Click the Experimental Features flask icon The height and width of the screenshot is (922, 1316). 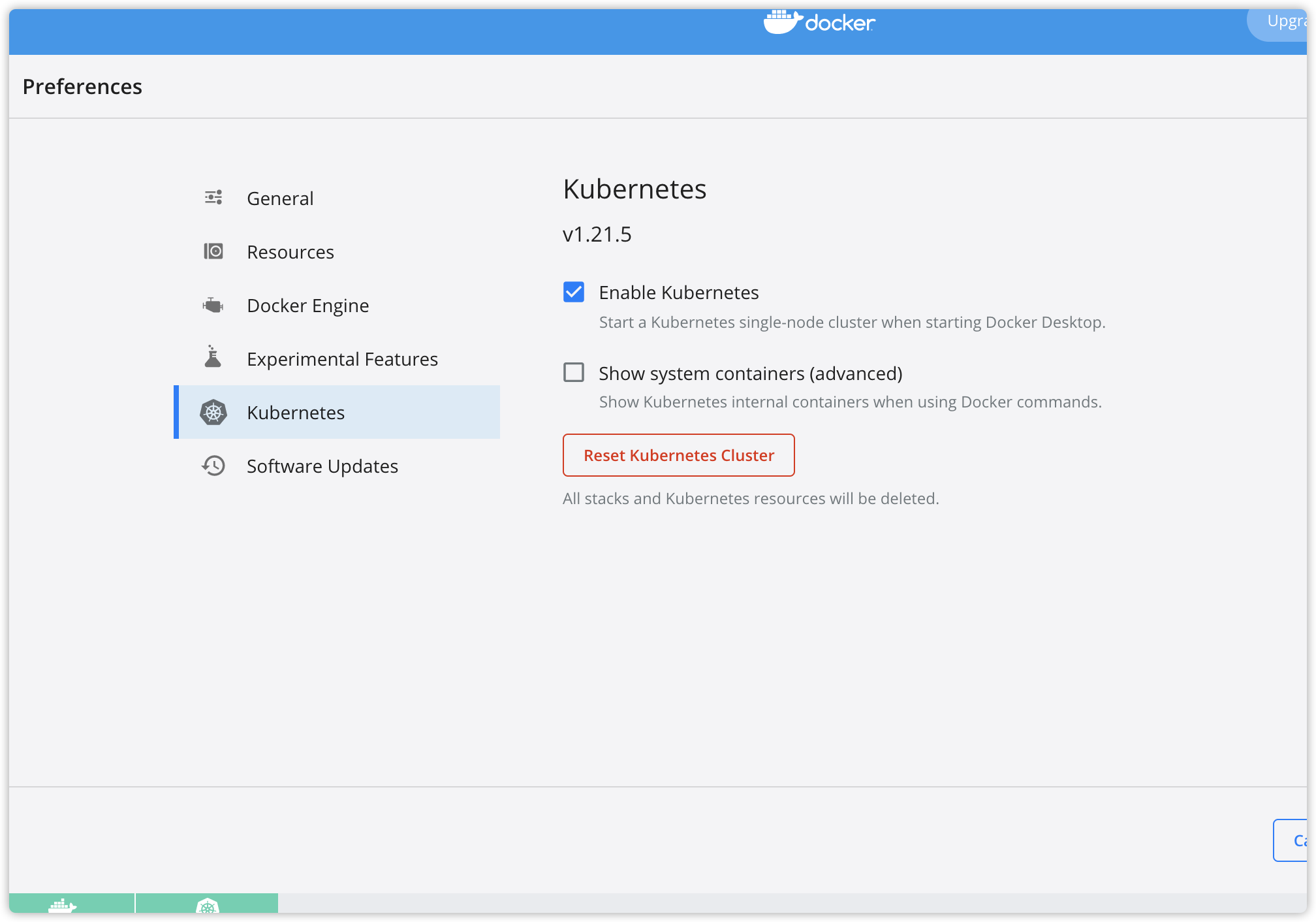213,357
